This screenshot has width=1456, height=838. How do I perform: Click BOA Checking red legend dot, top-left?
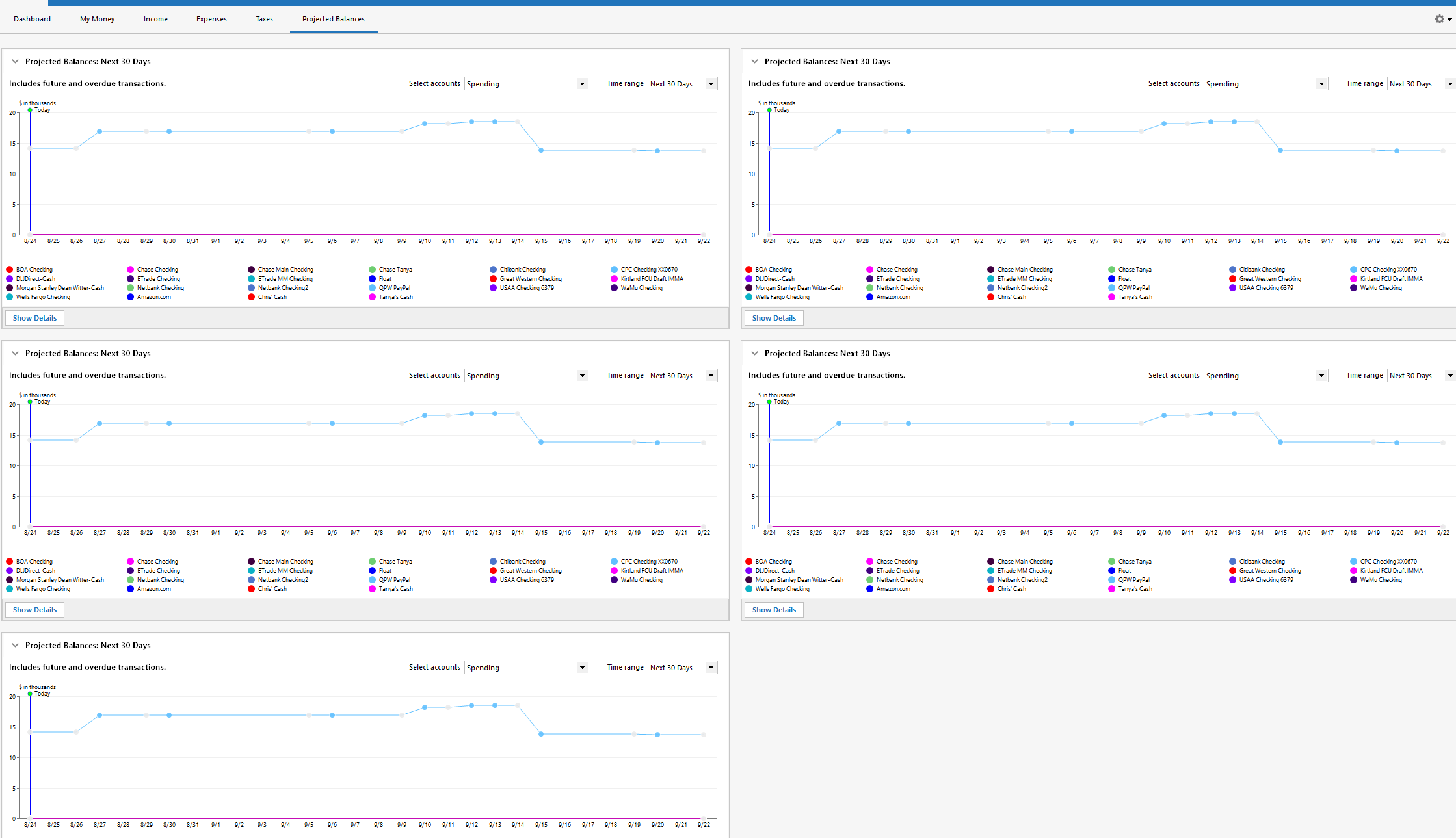click(10, 270)
